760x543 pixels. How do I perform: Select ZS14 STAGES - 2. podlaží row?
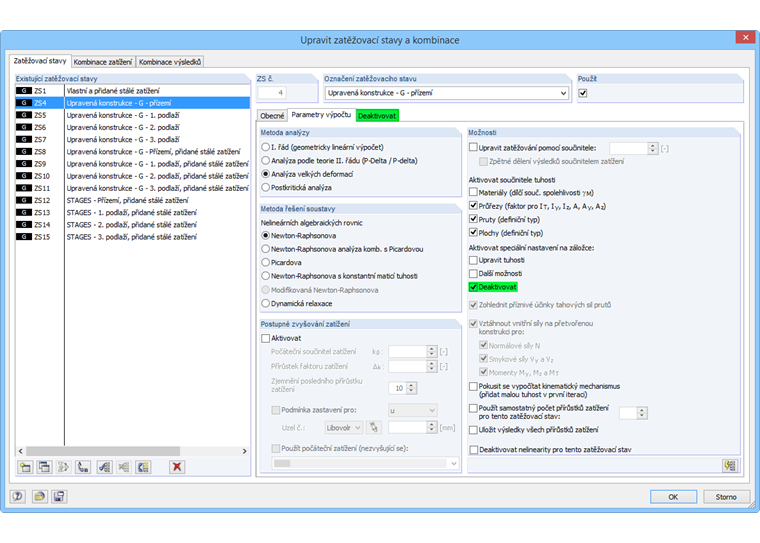(x=133, y=224)
